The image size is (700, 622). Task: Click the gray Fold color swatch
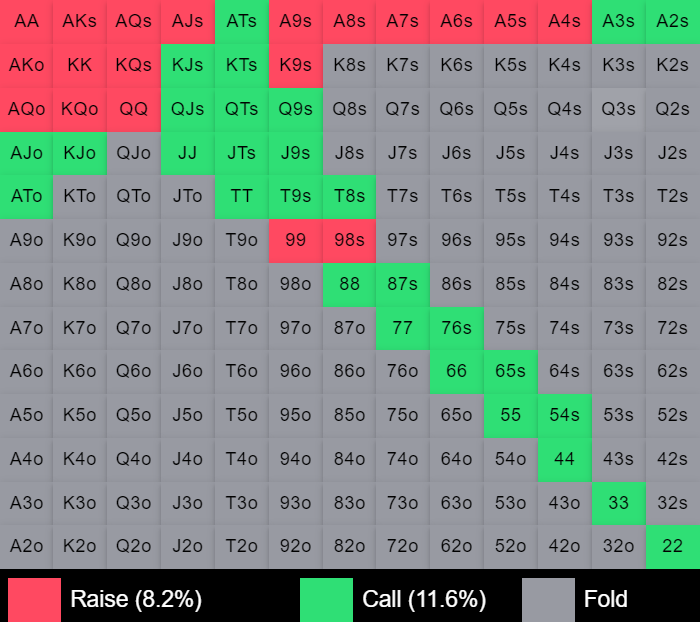[x=548, y=599]
